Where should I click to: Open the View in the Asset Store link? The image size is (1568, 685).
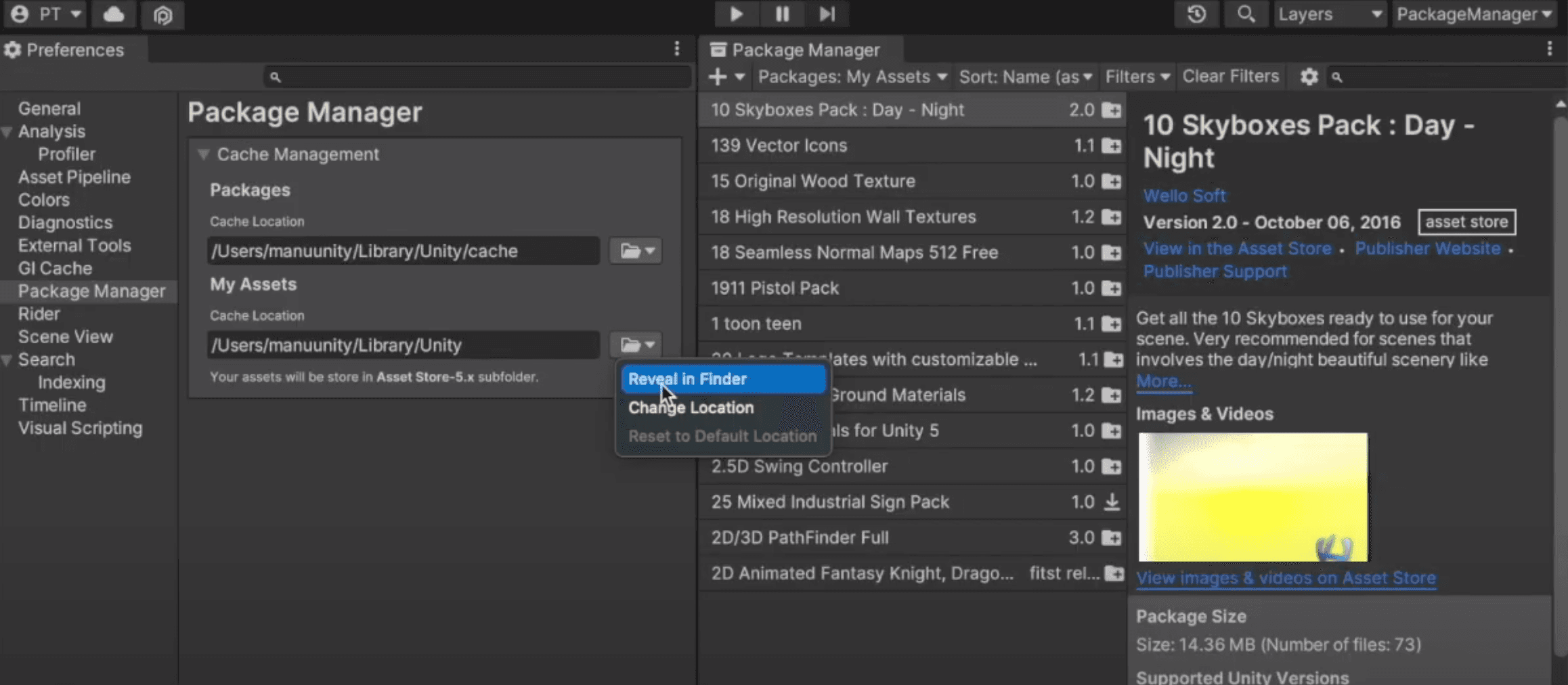point(1236,248)
